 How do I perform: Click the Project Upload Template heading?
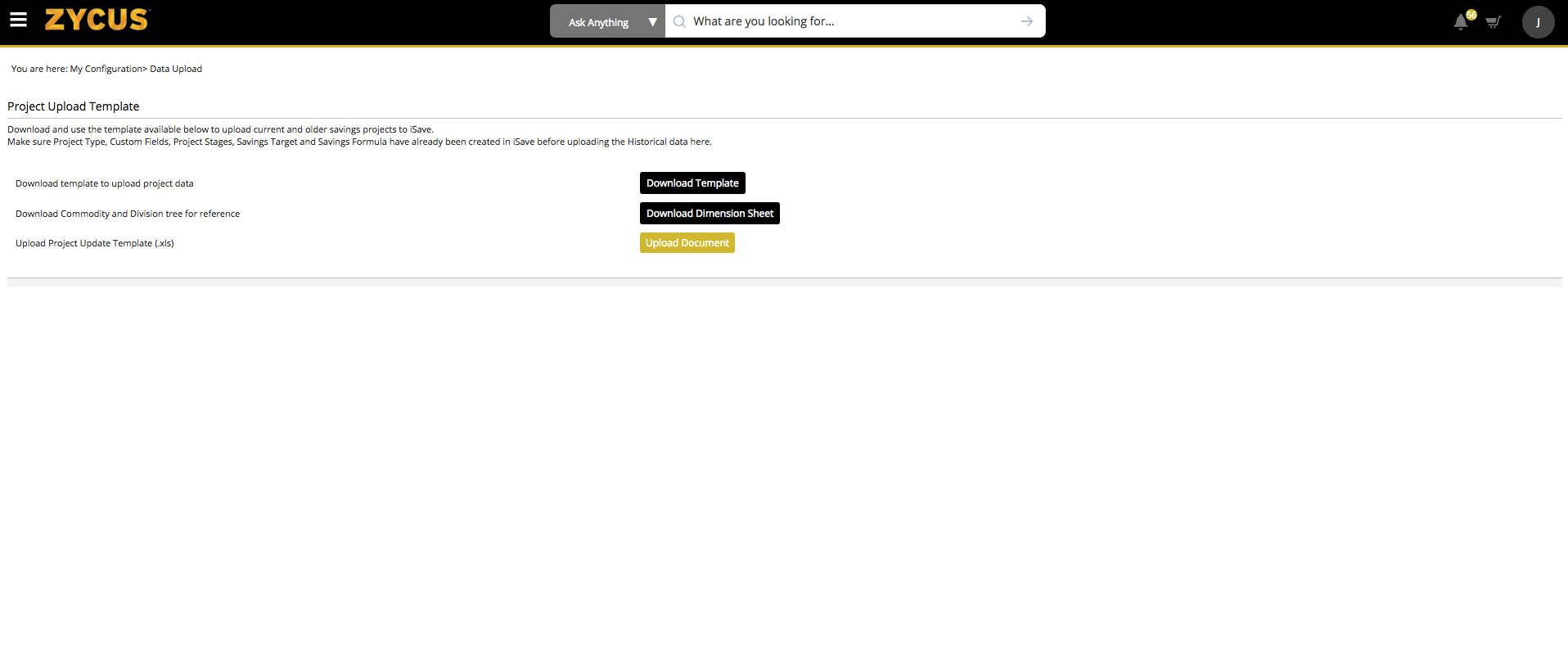tap(74, 106)
